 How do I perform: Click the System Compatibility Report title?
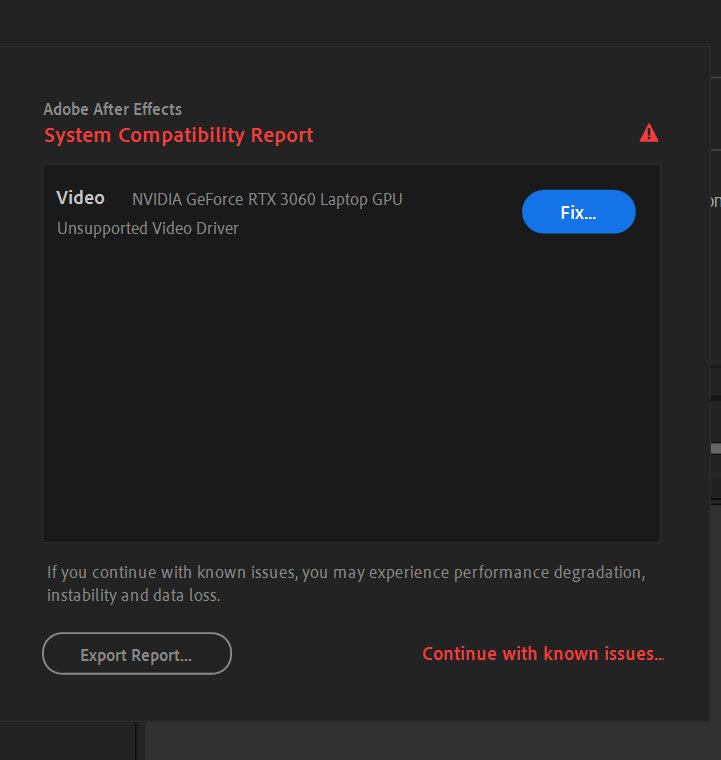[x=179, y=135]
